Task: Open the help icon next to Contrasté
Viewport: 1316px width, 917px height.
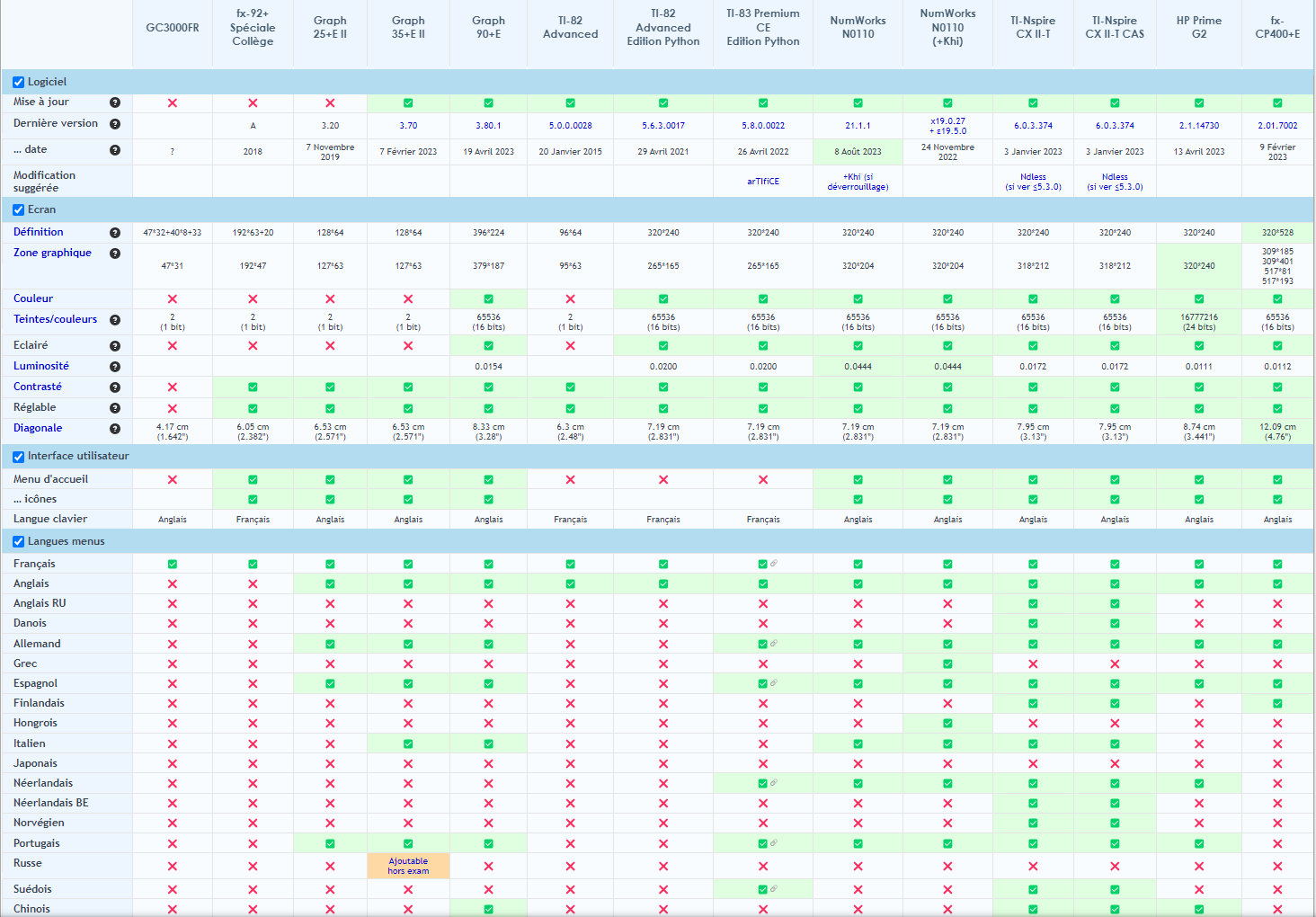Action: tap(115, 387)
